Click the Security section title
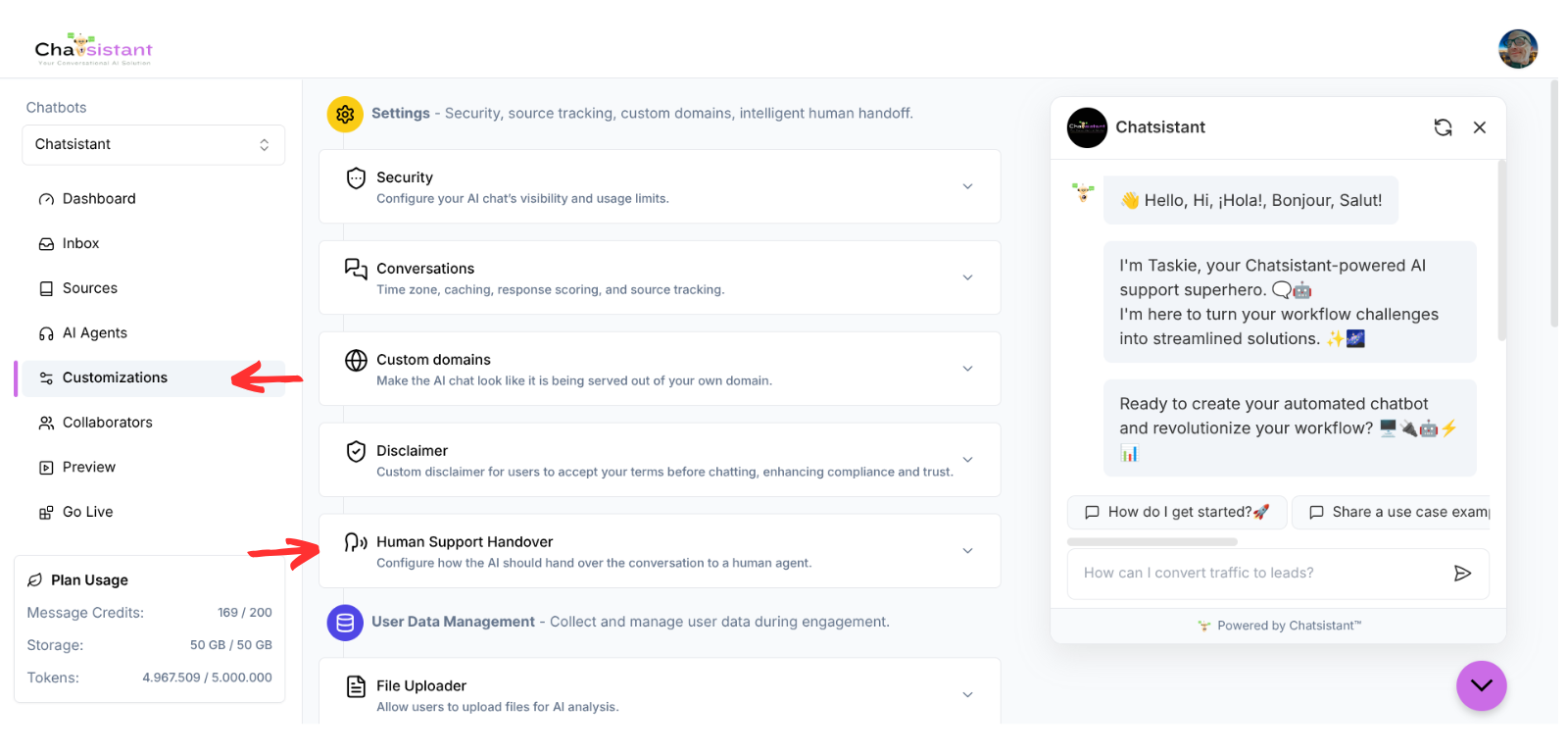This screenshot has height=754, width=1568. 405,177
